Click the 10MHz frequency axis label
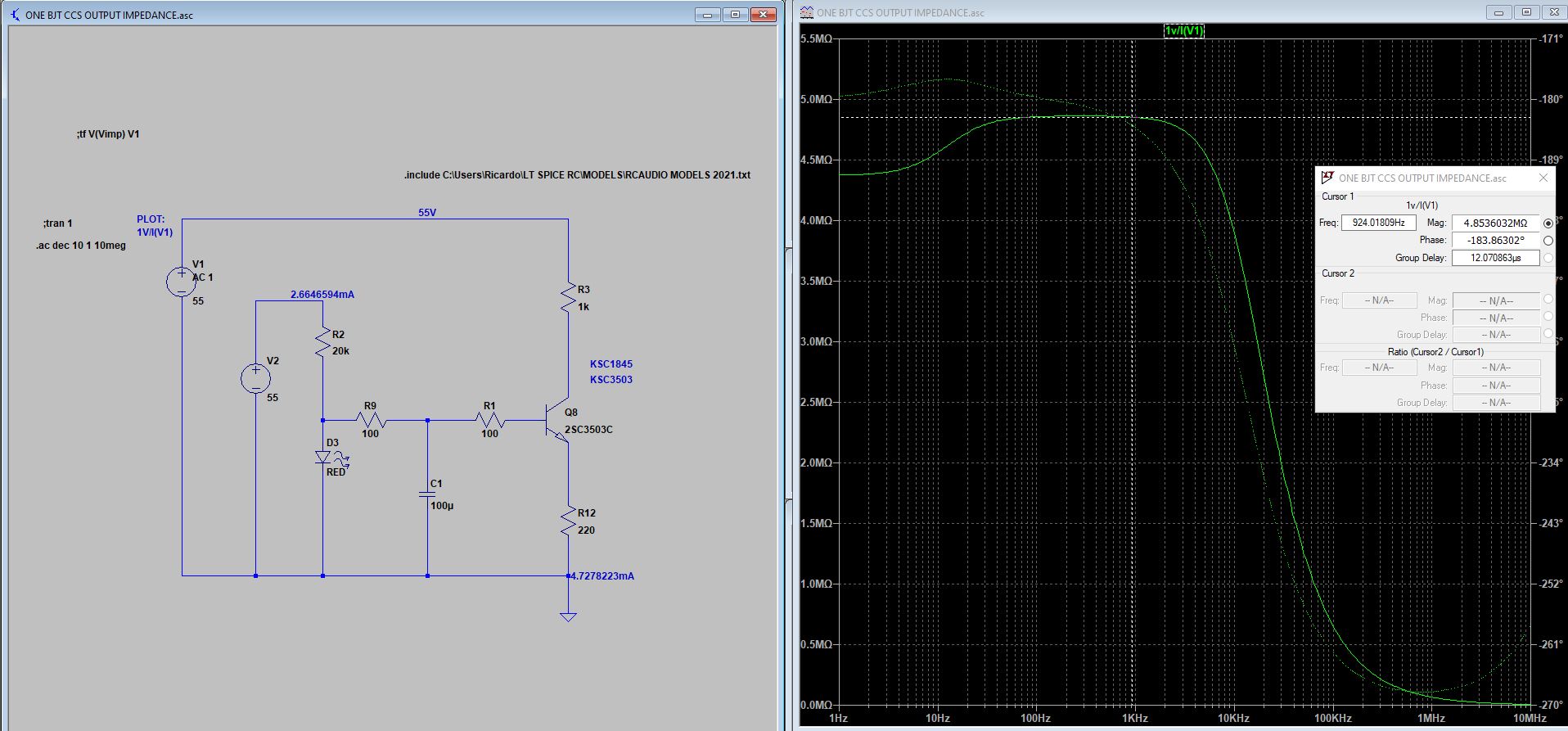 click(x=1529, y=718)
